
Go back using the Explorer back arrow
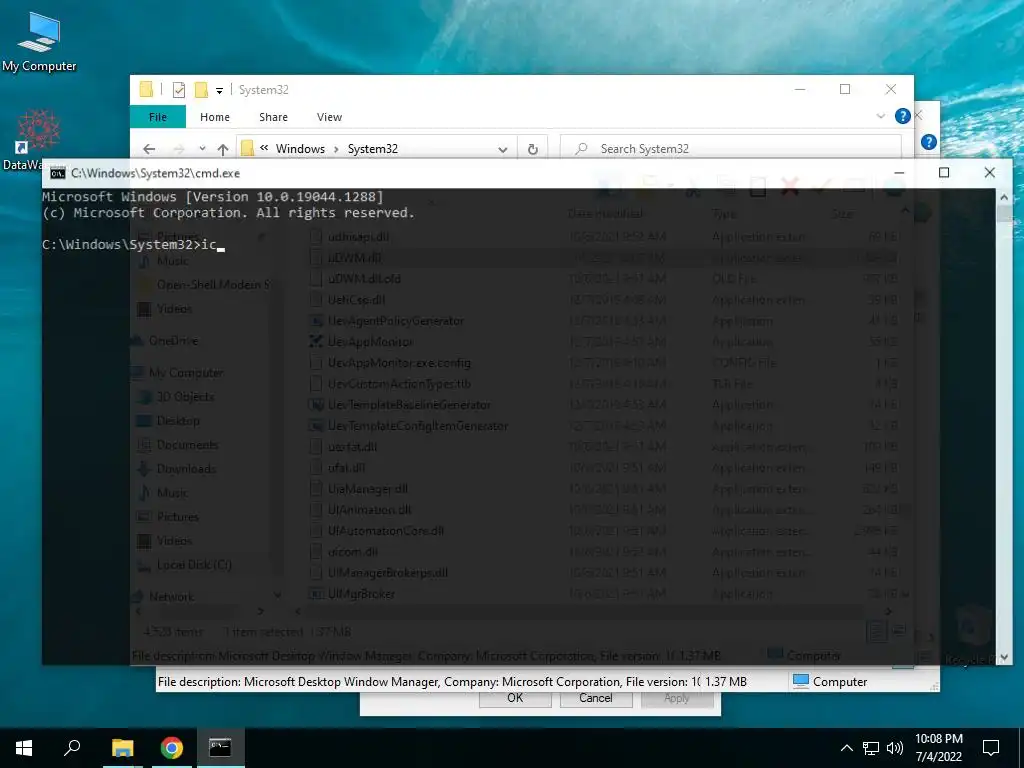click(149, 149)
